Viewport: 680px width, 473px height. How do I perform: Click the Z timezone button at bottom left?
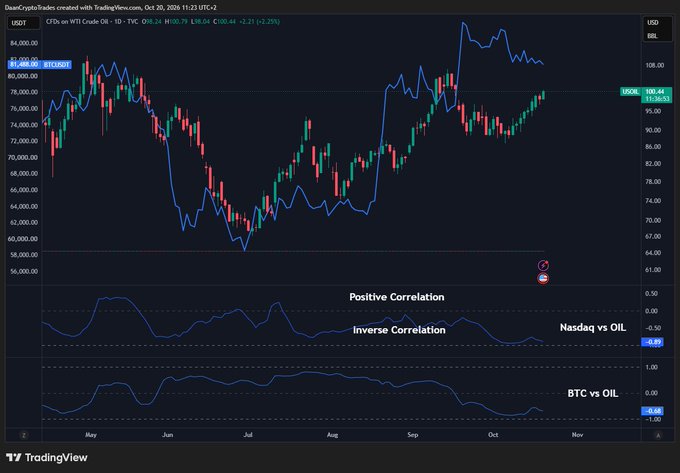pyautogui.click(x=24, y=435)
